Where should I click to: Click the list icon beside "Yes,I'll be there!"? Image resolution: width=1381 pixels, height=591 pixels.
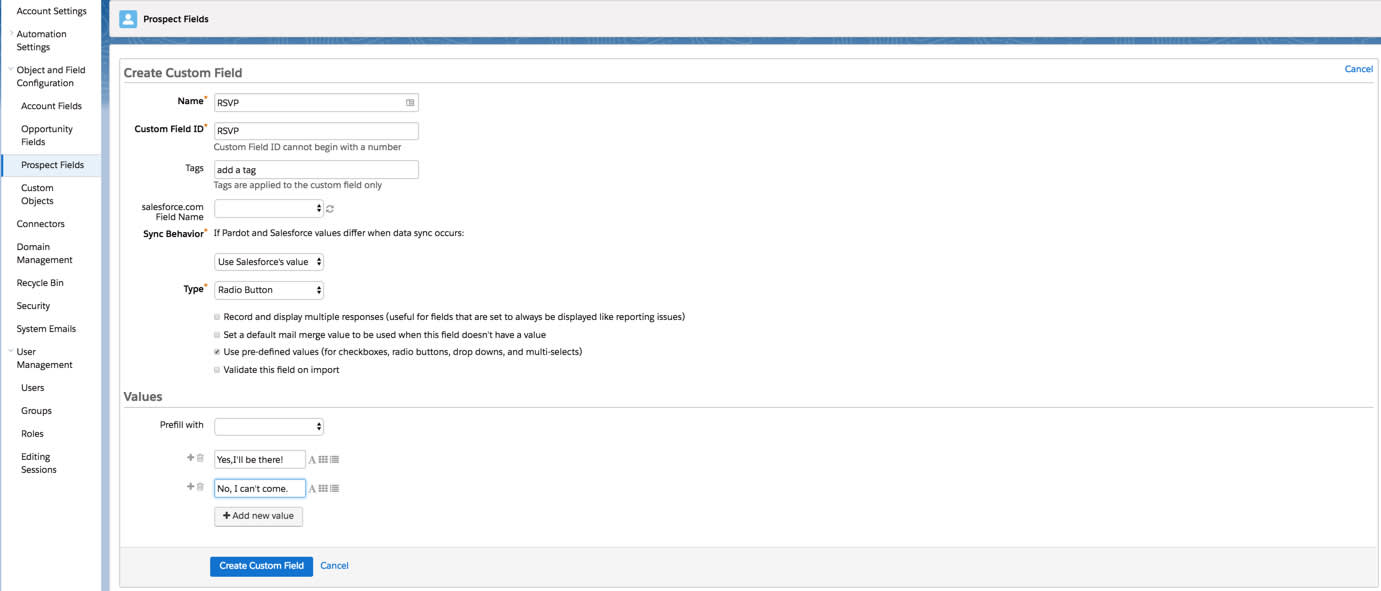click(334, 460)
